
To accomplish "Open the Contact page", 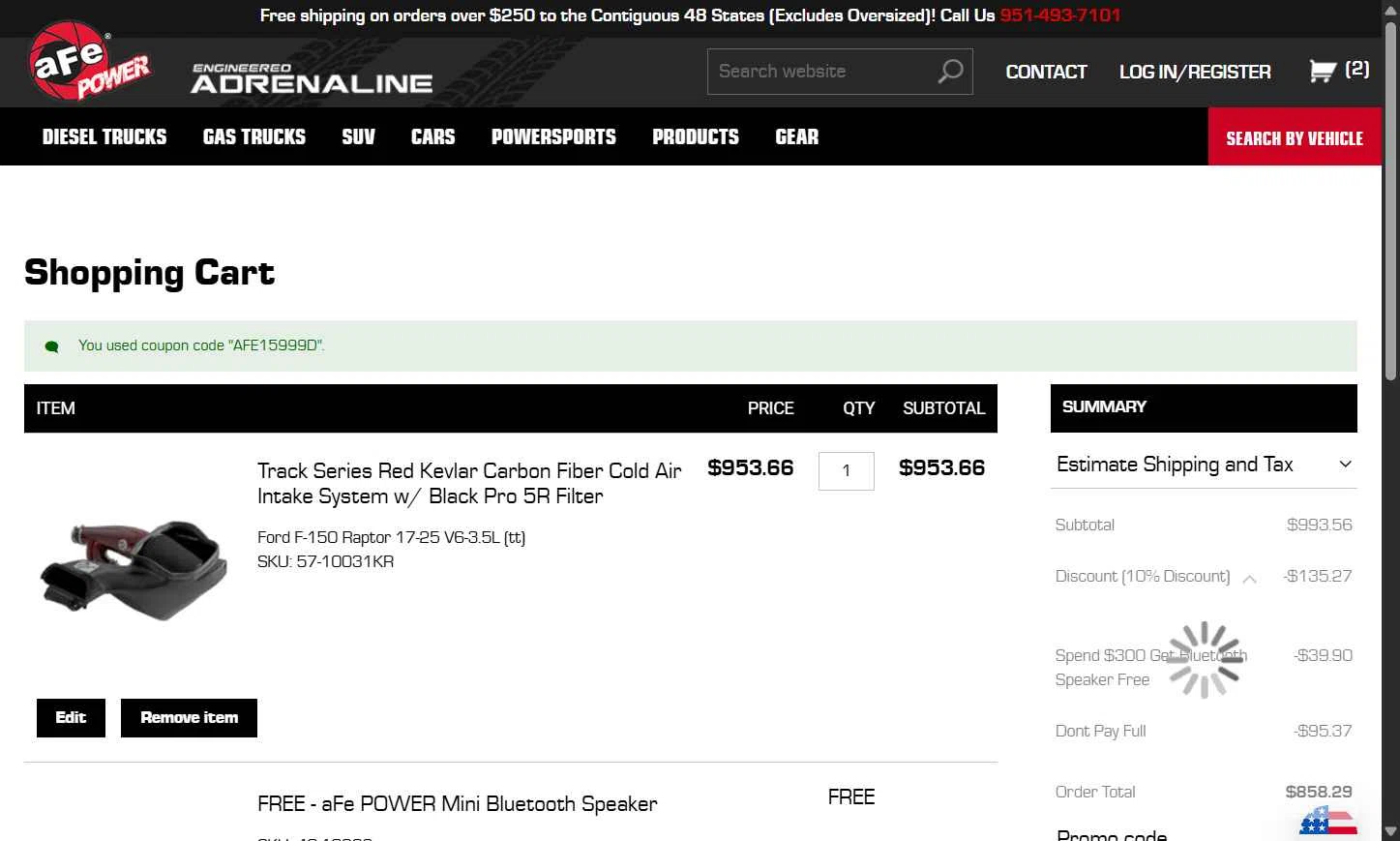I will (x=1046, y=72).
